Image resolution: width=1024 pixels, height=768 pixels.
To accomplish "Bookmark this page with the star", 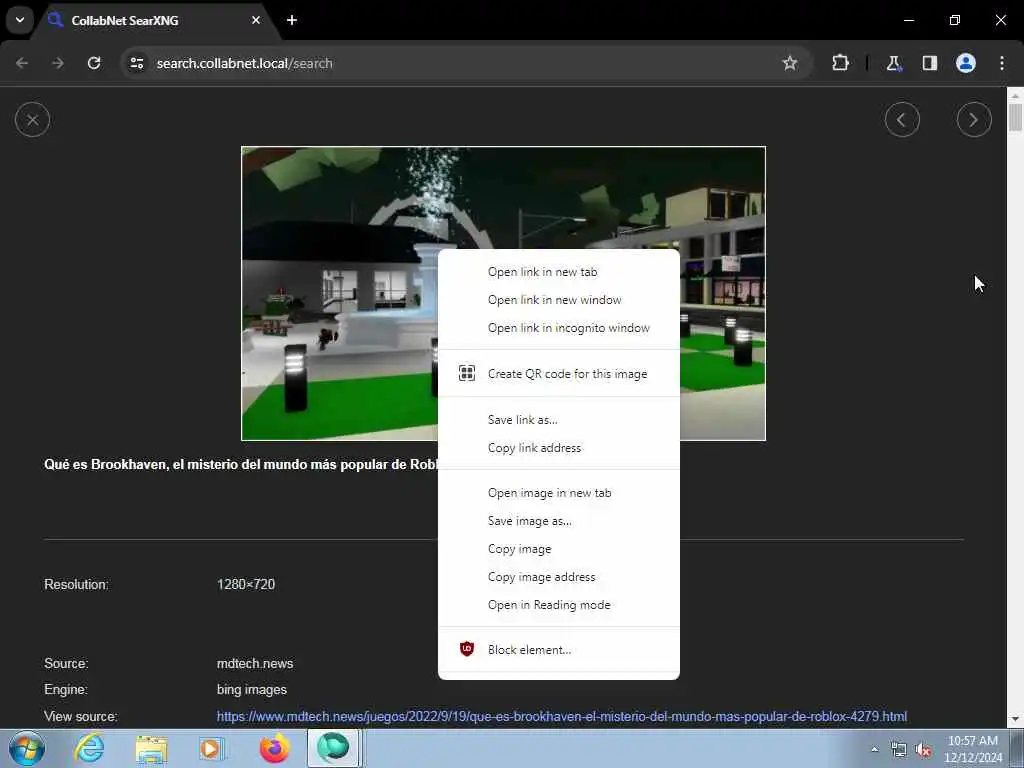I will [x=790, y=63].
